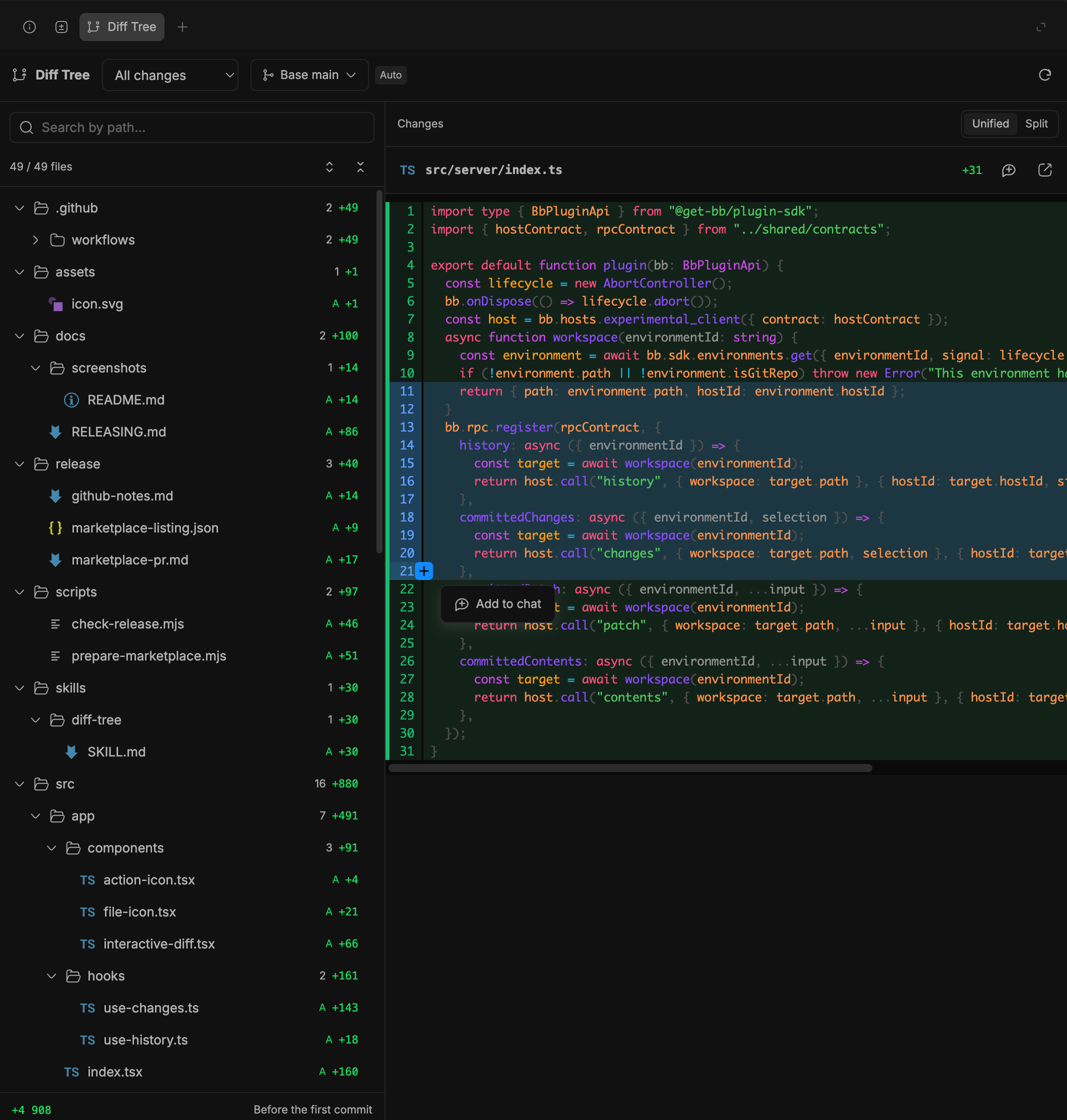Viewport: 1067px width, 1120px height.
Task: Click the diff file icon beside Diff Tree tab
Action: click(61, 26)
